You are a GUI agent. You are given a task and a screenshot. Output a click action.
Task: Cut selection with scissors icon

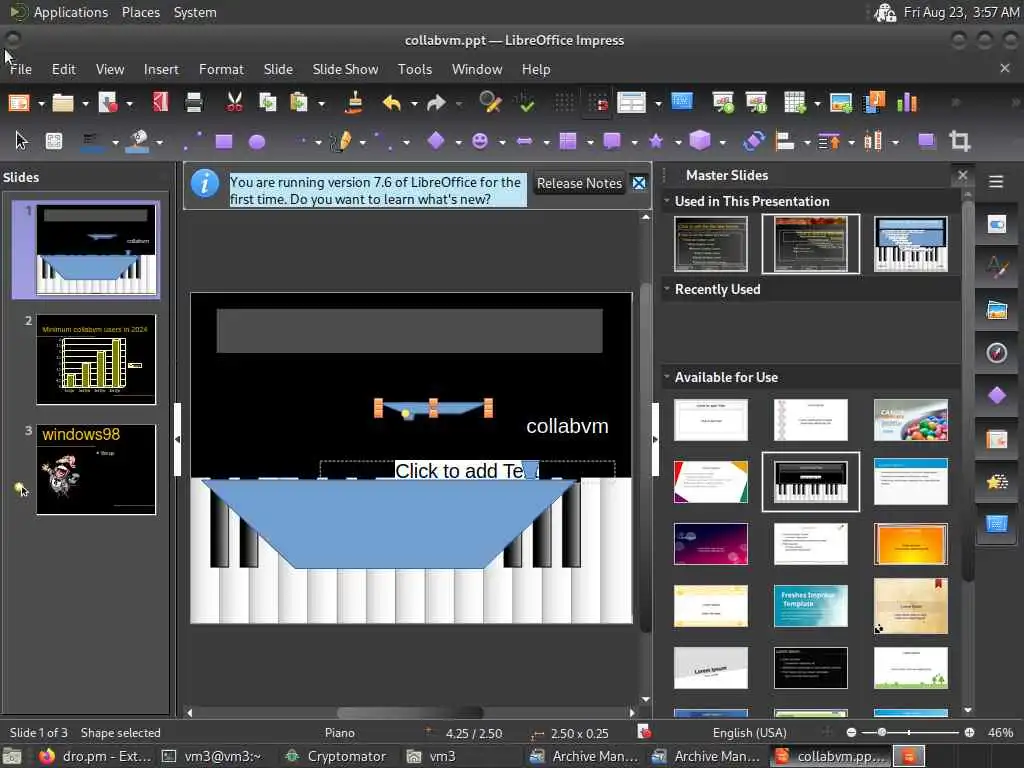coord(234,103)
